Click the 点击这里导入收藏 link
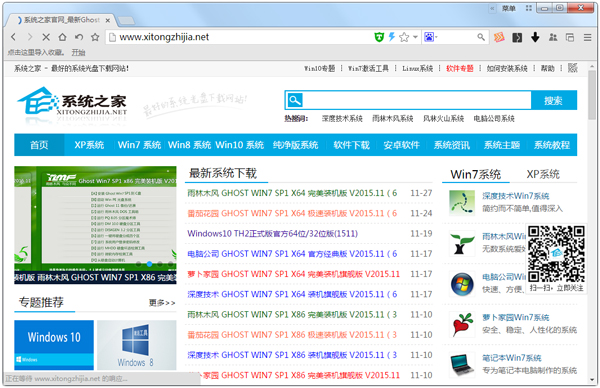600x388 pixels. tap(36, 52)
